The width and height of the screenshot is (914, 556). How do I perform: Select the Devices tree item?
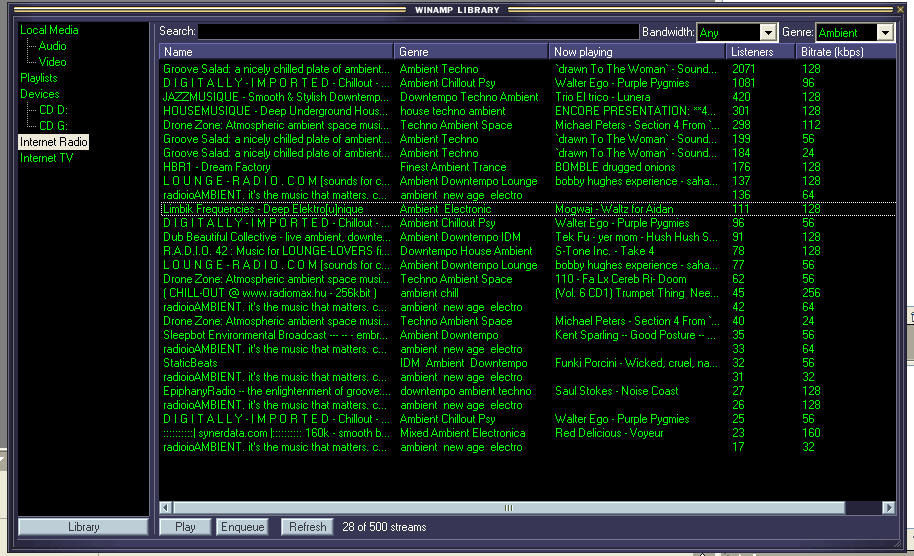(x=40, y=94)
